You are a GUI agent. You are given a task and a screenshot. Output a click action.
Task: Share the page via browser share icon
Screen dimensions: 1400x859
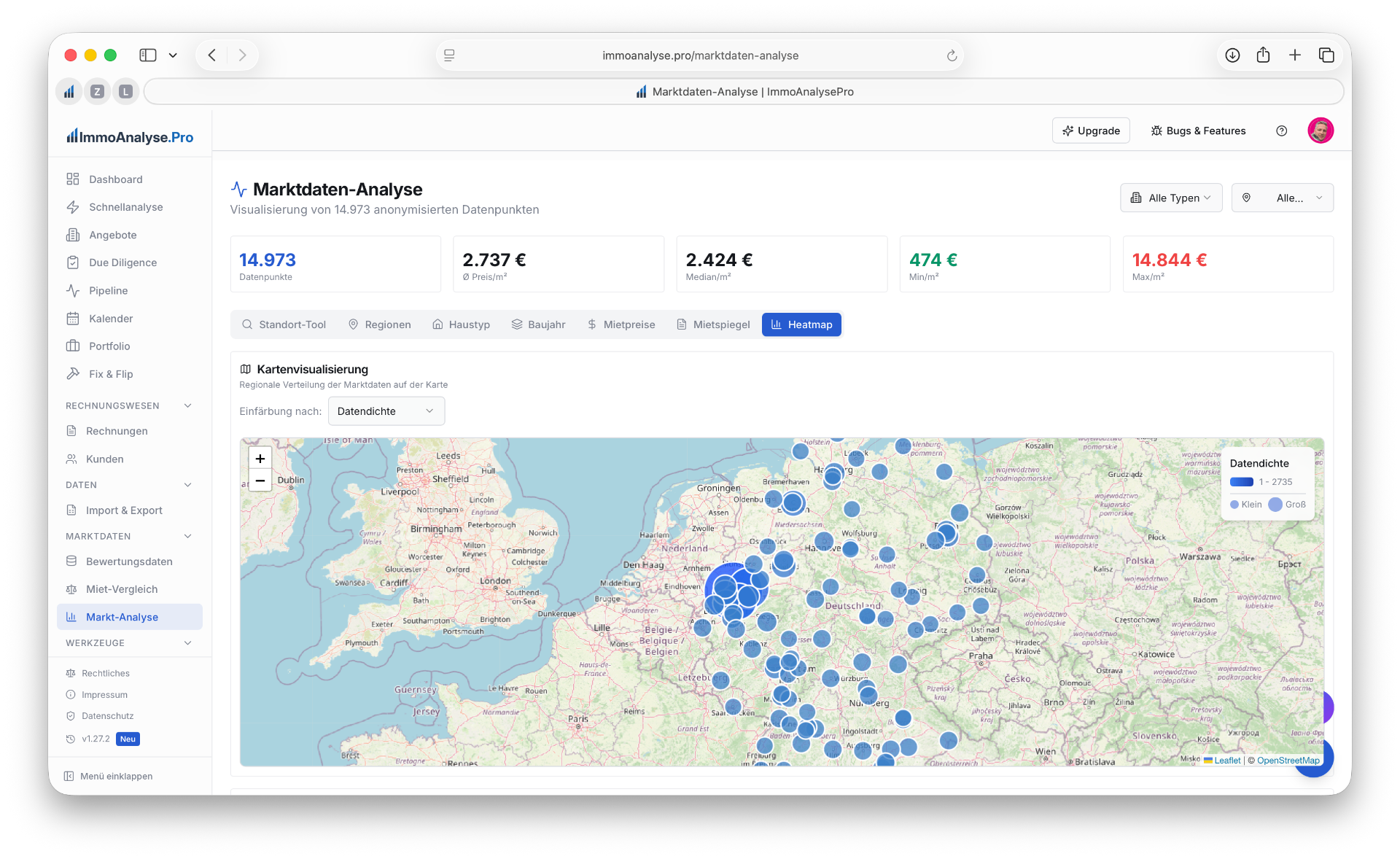point(1263,55)
